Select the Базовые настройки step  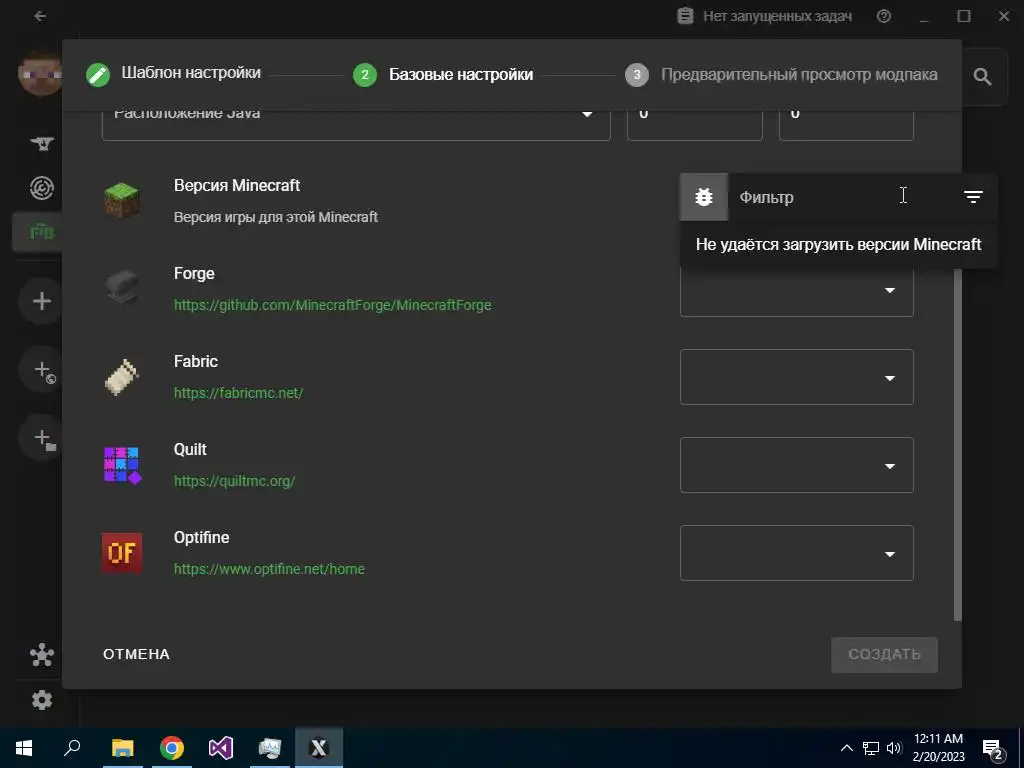(443, 74)
